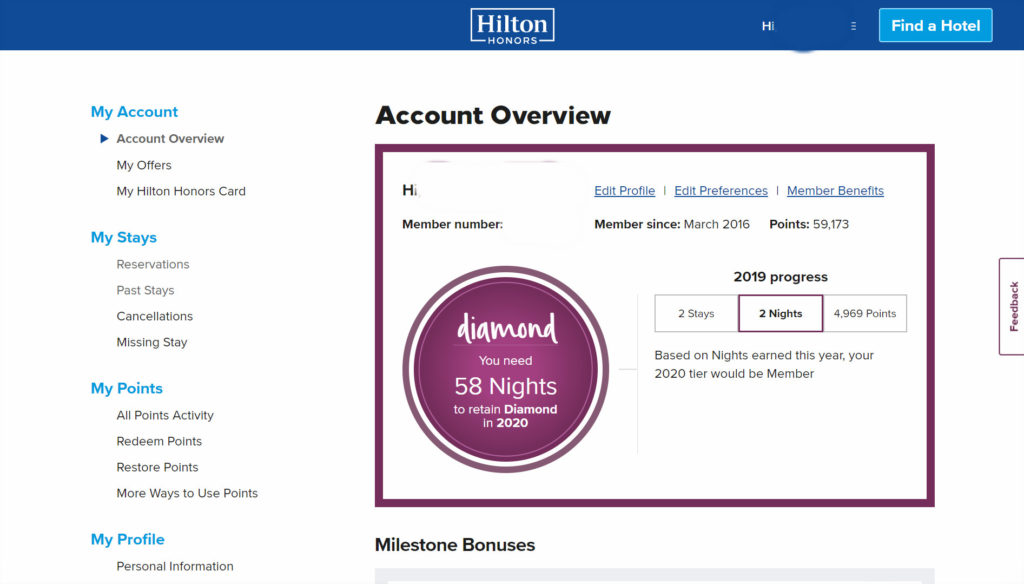The width and height of the screenshot is (1024, 584).
Task: Switch to the 4,969 Points tab
Action: tap(864, 313)
